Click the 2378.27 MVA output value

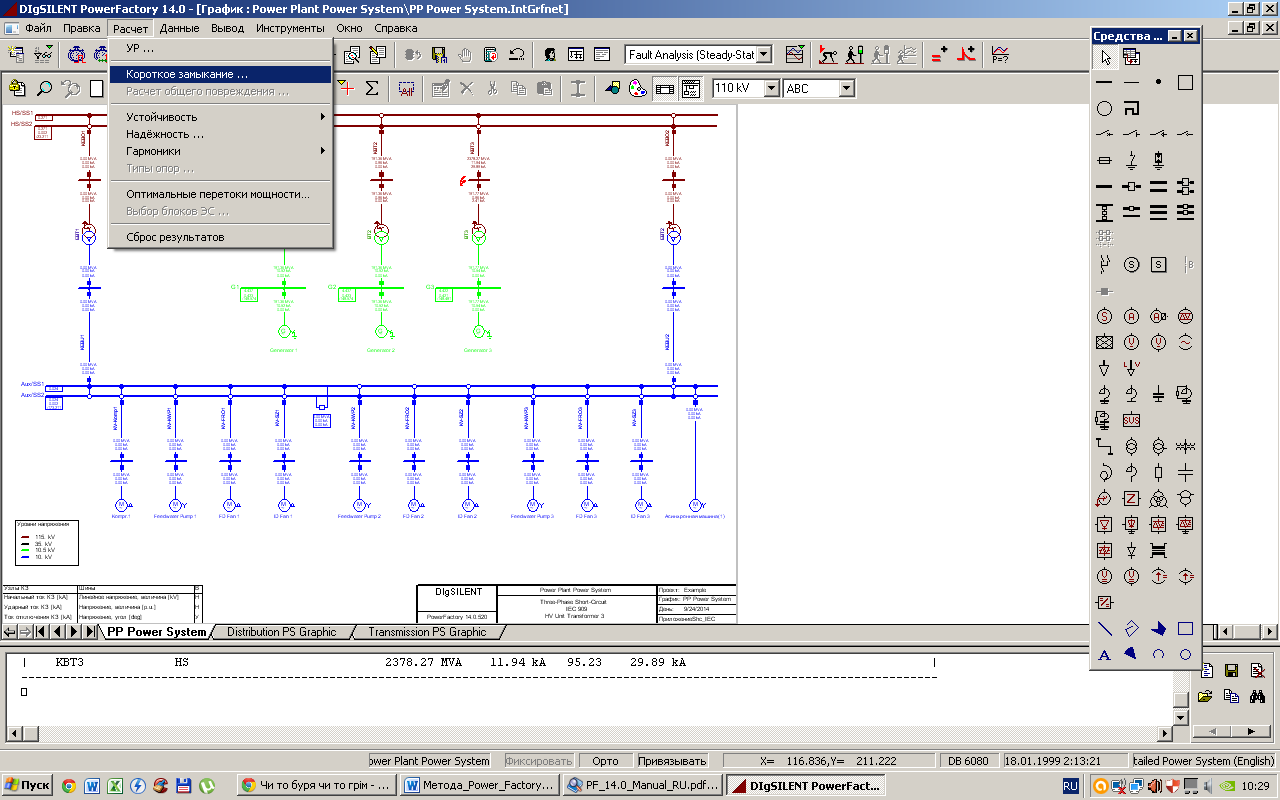pos(424,662)
